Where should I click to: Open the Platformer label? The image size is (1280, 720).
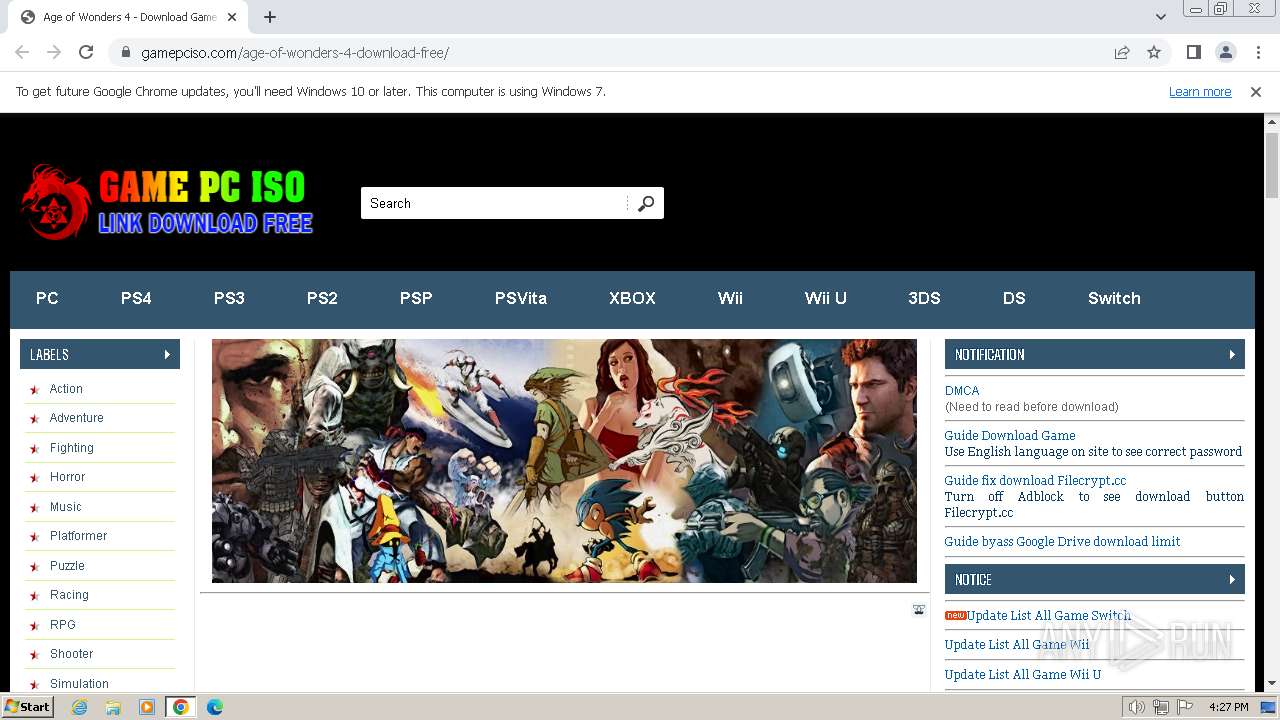(x=78, y=536)
